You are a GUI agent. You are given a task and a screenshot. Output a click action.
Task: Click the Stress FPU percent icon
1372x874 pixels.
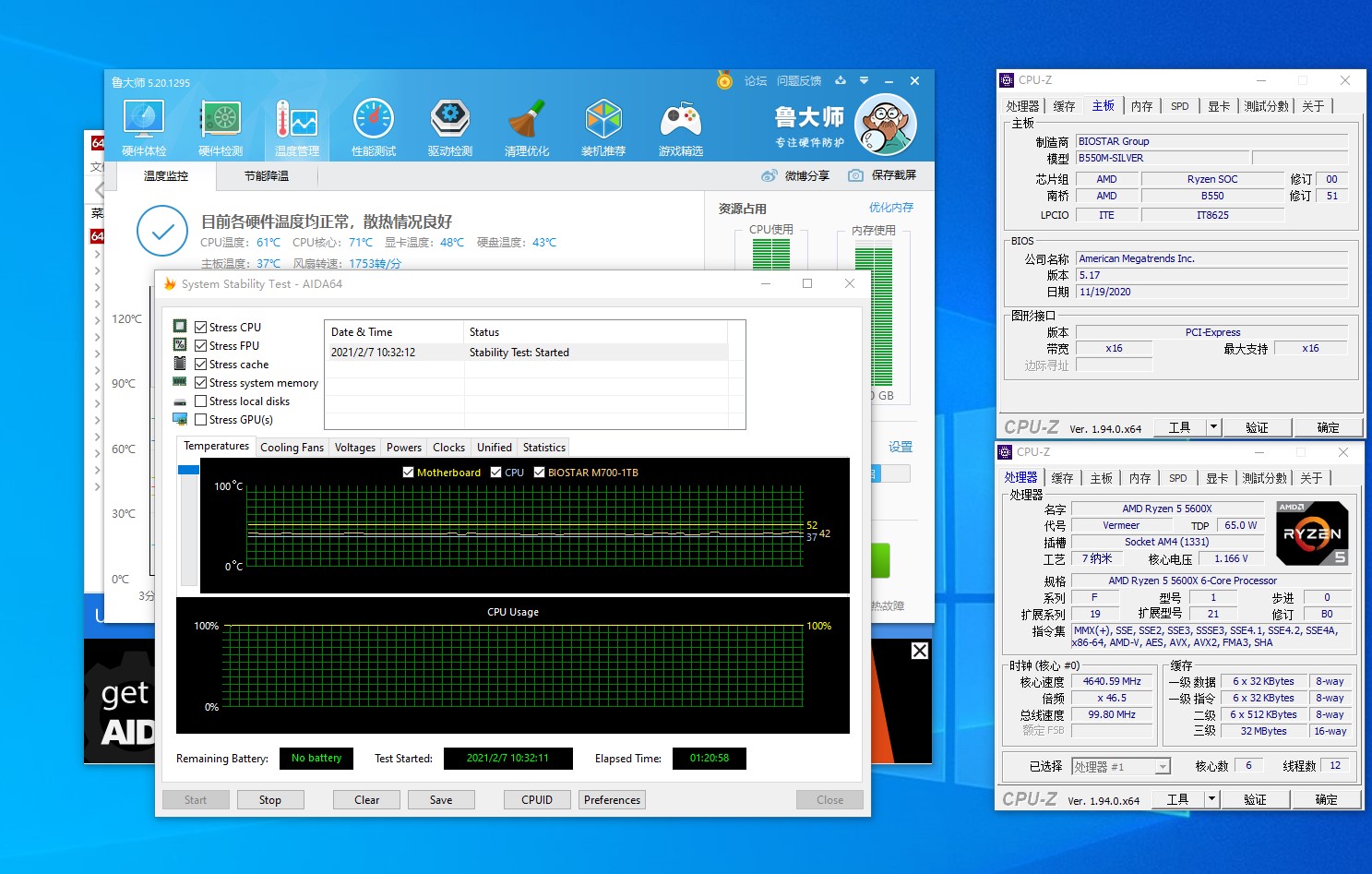180,344
